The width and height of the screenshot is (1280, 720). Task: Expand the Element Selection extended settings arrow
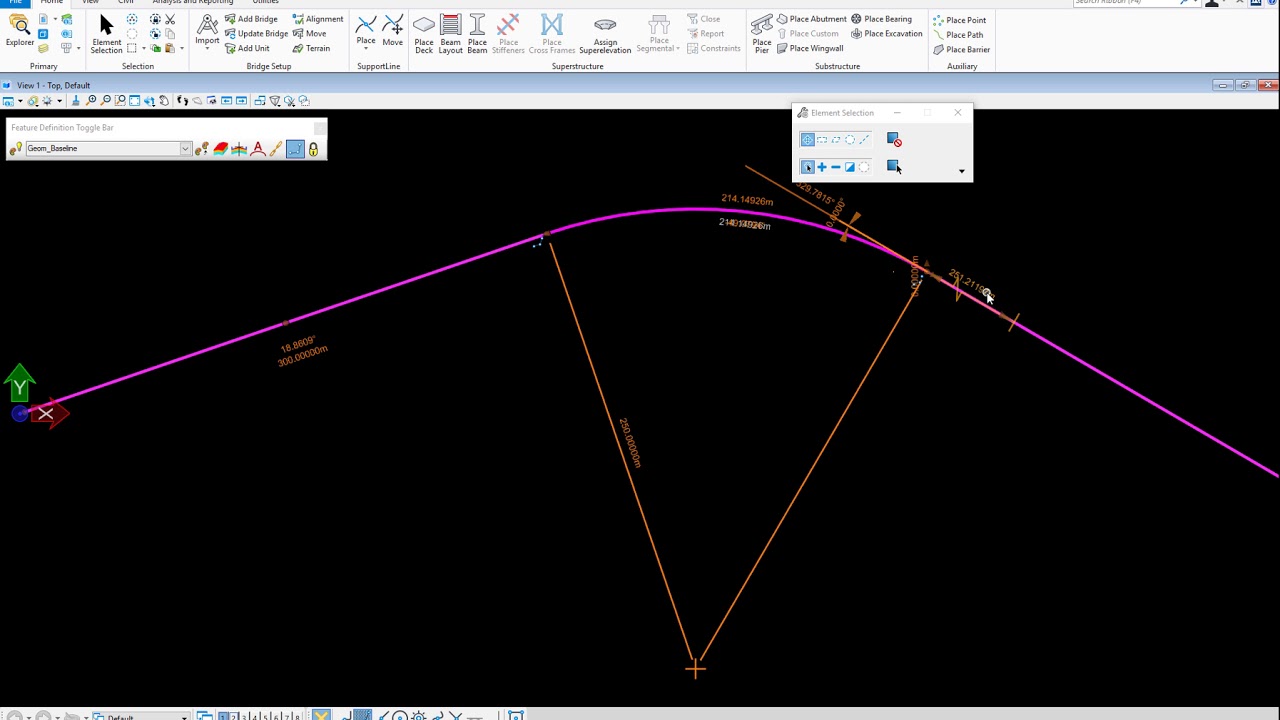(962, 171)
